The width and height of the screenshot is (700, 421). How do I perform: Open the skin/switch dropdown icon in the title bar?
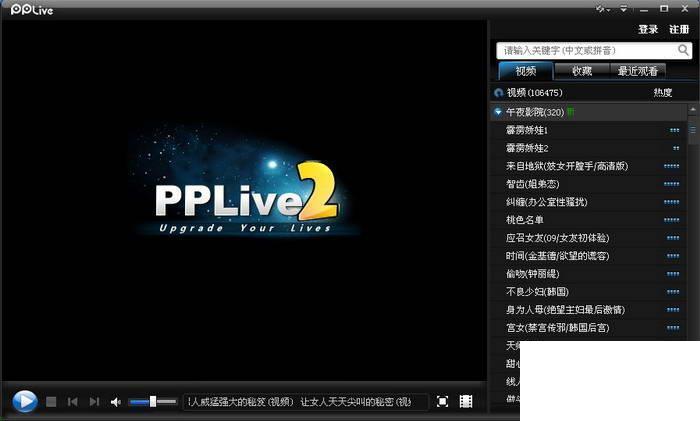coord(603,9)
